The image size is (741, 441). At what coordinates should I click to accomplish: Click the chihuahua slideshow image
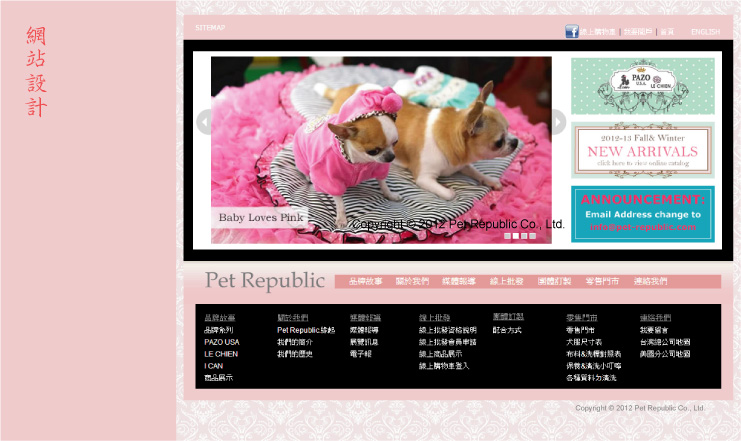tap(381, 150)
